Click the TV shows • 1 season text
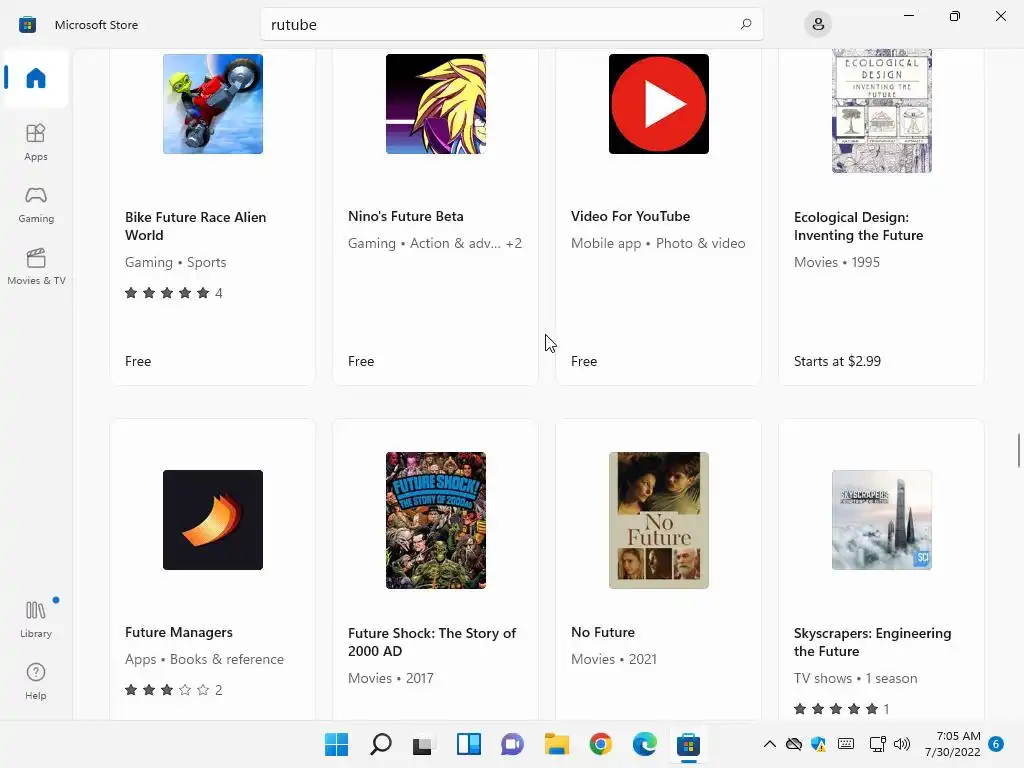The height and width of the screenshot is (768, 1024). click(855, 679)
